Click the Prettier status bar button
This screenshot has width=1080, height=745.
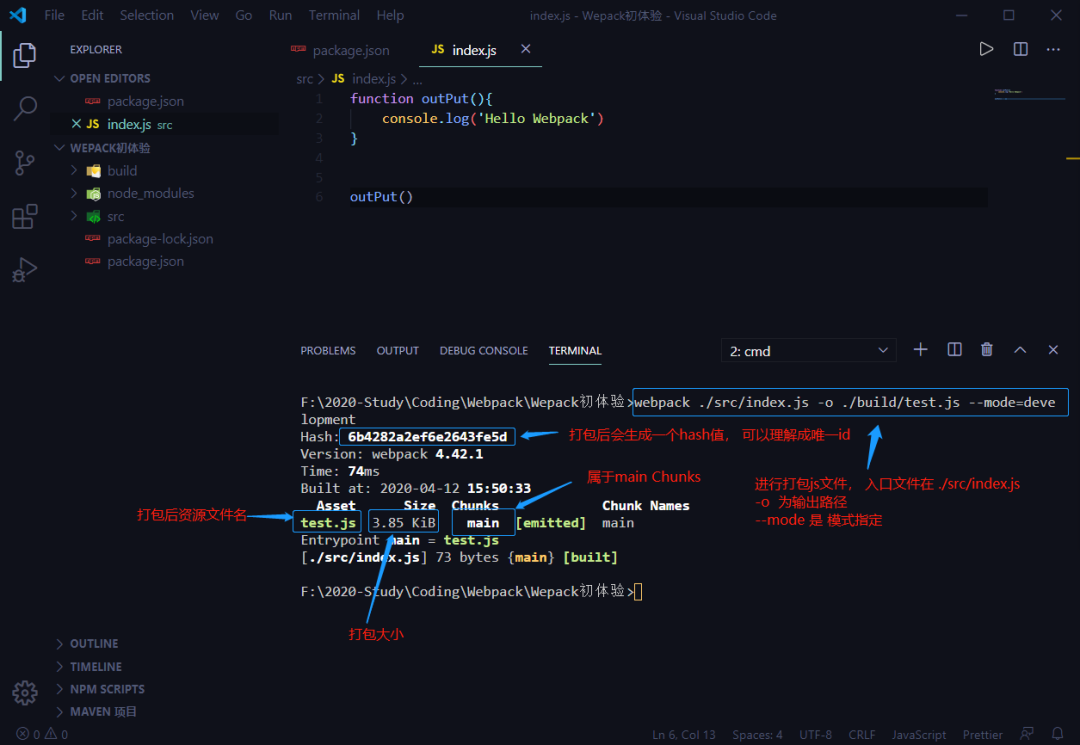point(982,735)
